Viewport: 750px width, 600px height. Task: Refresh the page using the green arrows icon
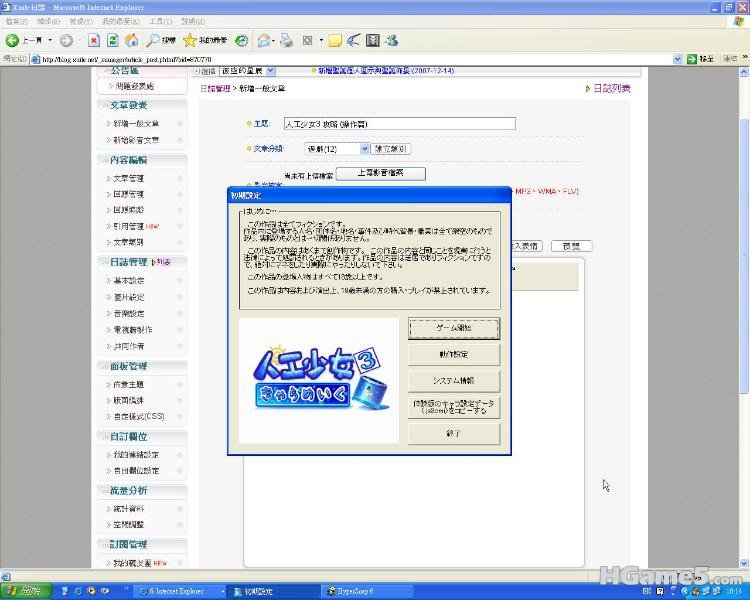point(113,41)
